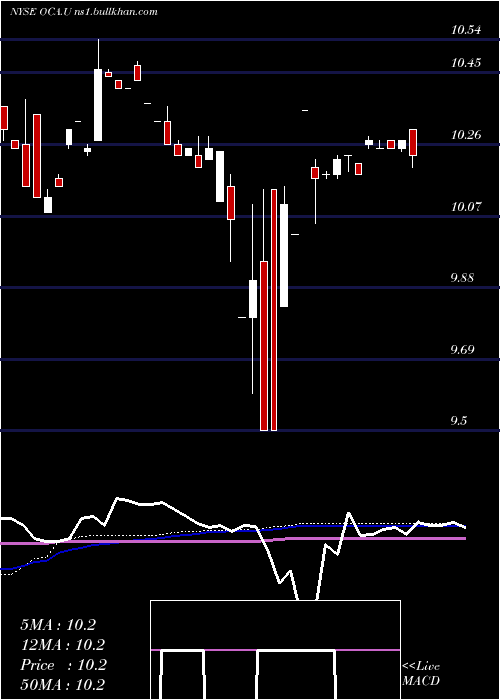Click the 10.07 price axis label
The height and width of the screenshot is (700, 500).
(x=466, y=207)
